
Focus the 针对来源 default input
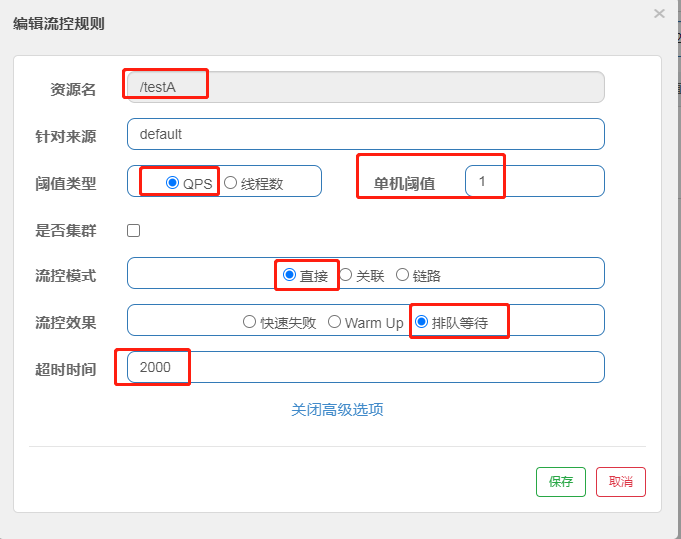(x=366, y=134)
